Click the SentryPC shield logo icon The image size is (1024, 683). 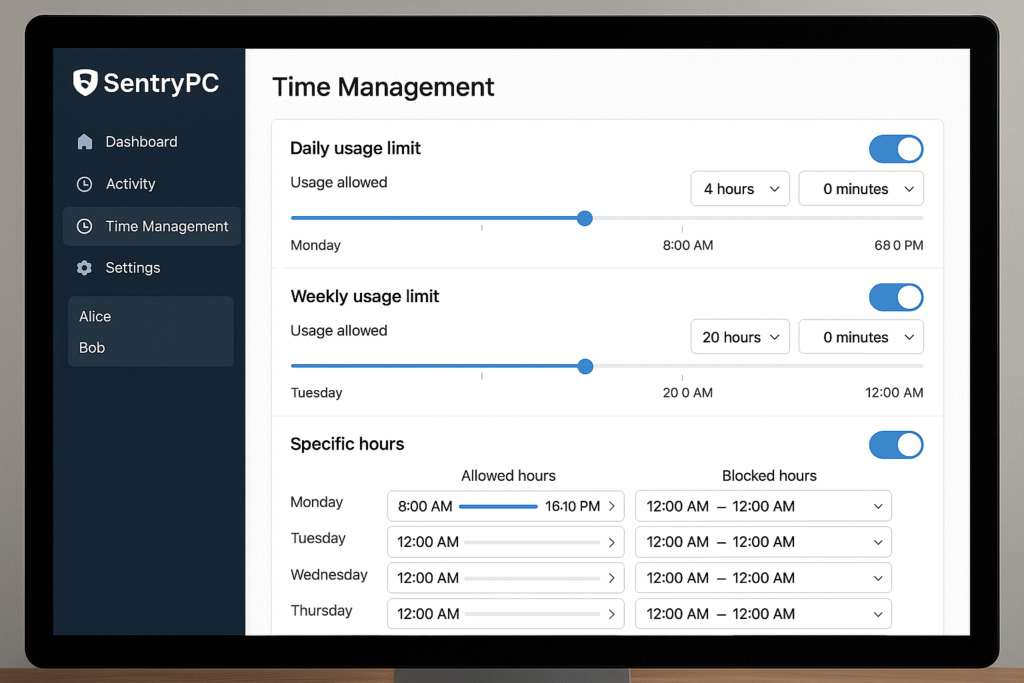coord(85,83)
